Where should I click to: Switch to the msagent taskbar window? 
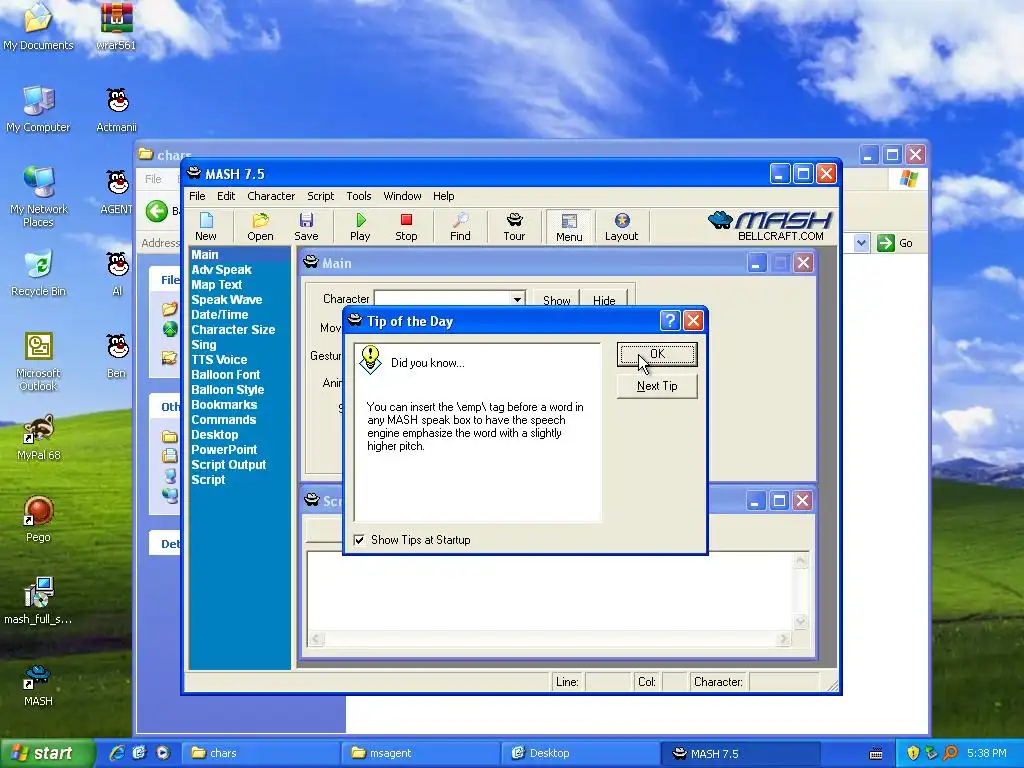(x=419, y=753)
